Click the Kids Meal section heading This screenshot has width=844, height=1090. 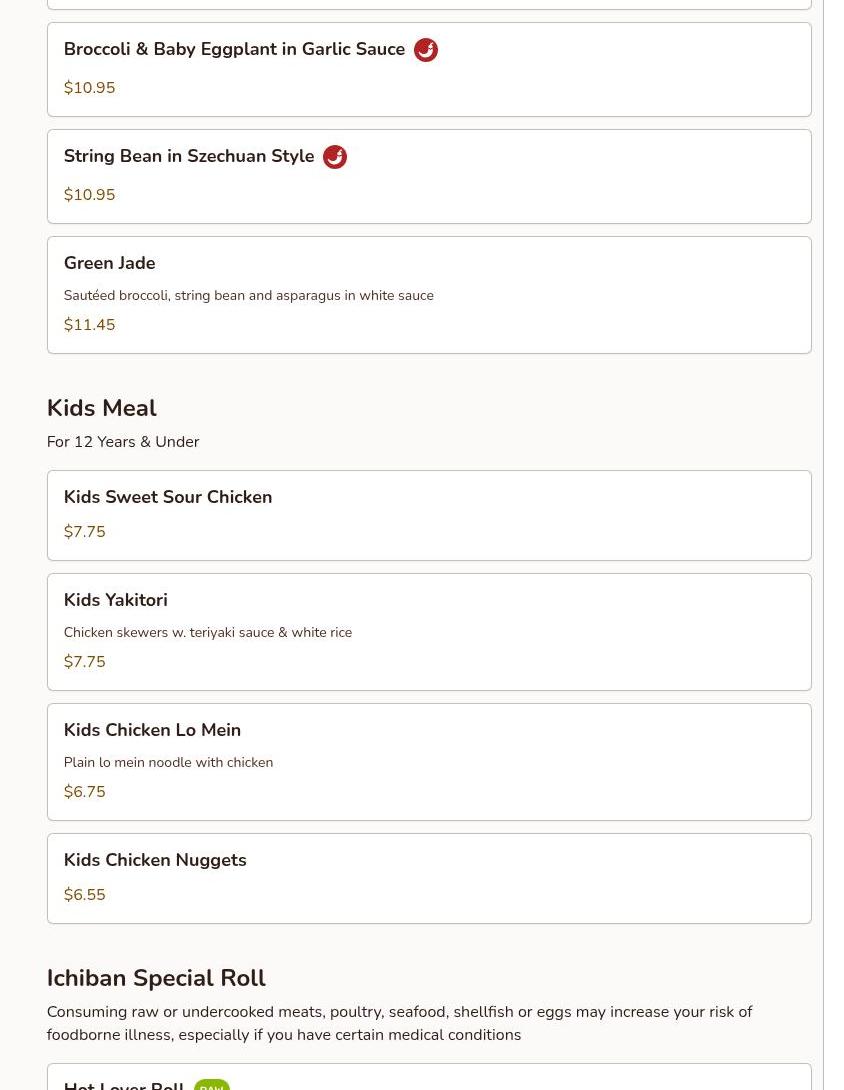(102, 409)
